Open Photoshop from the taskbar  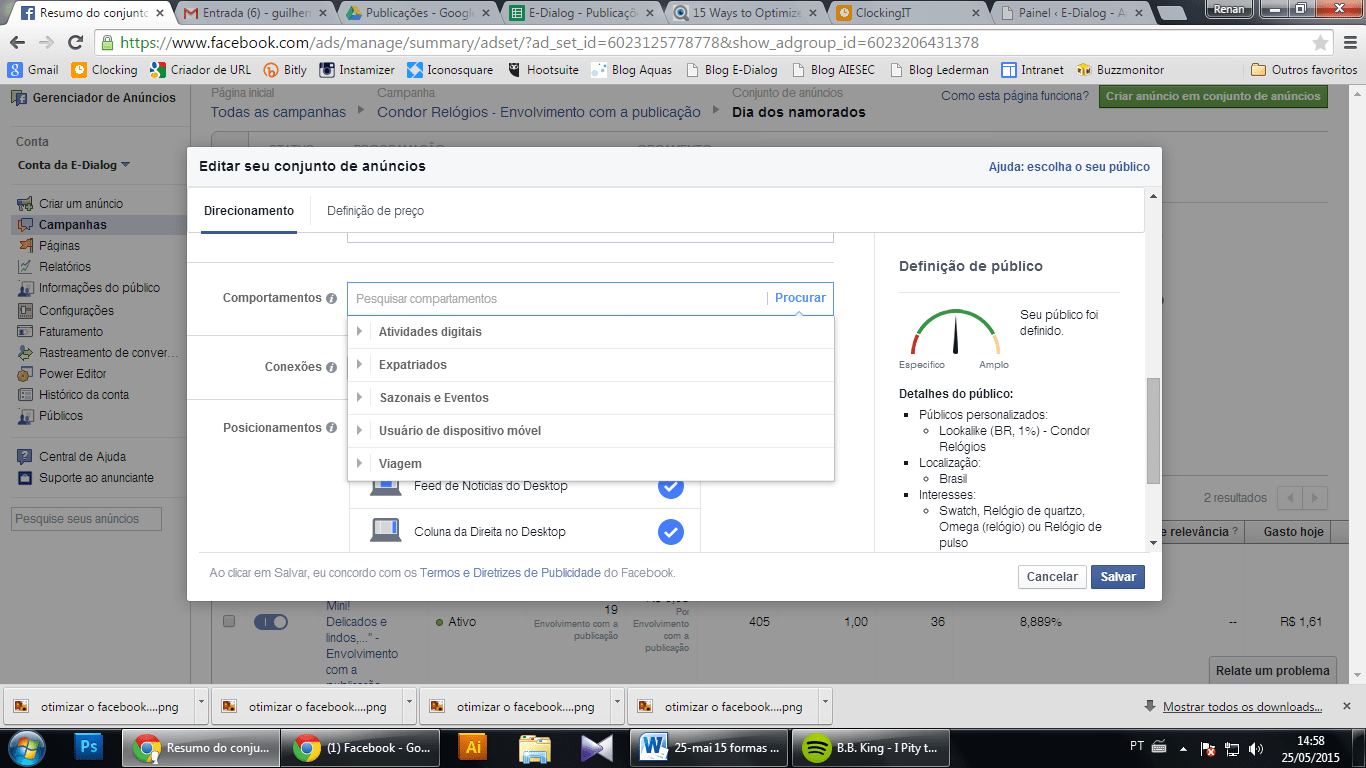pyautogui.click(x=89, y=747)
